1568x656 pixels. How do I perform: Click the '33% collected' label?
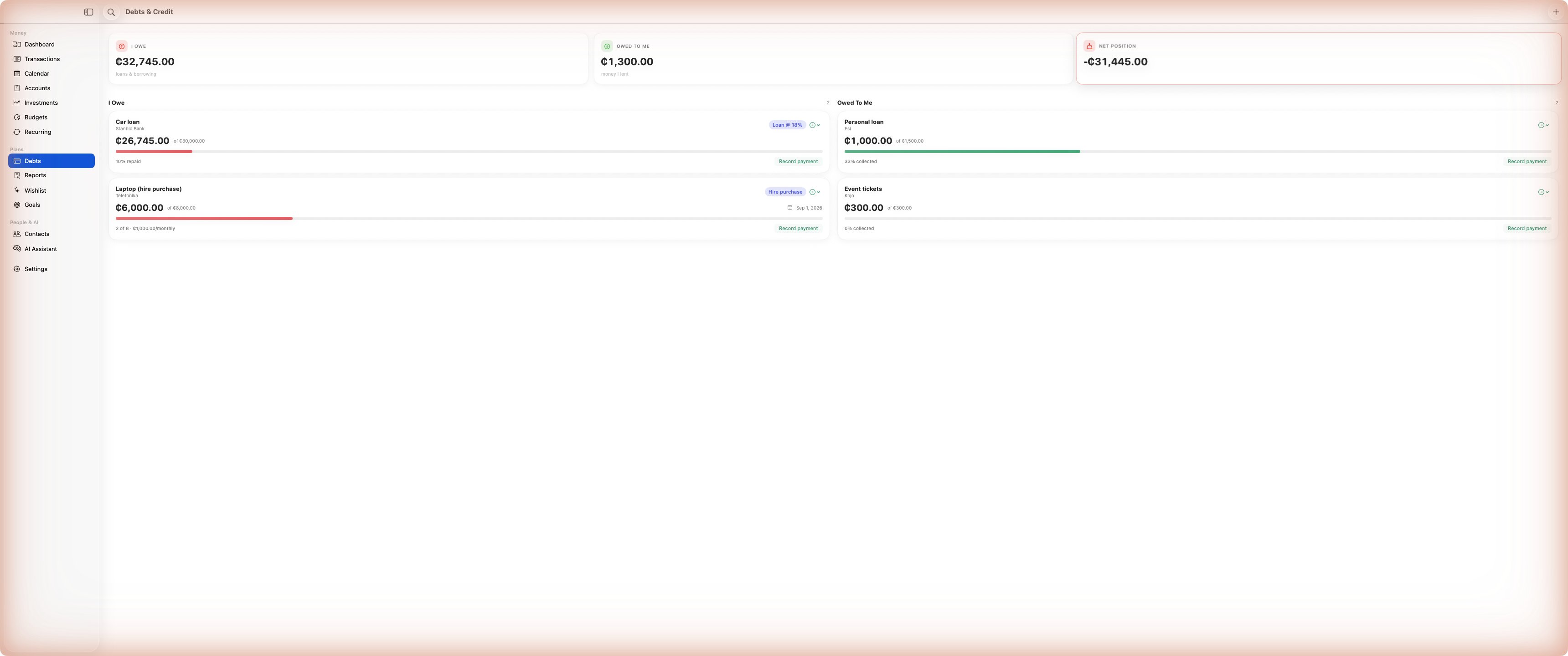(861, 162)
